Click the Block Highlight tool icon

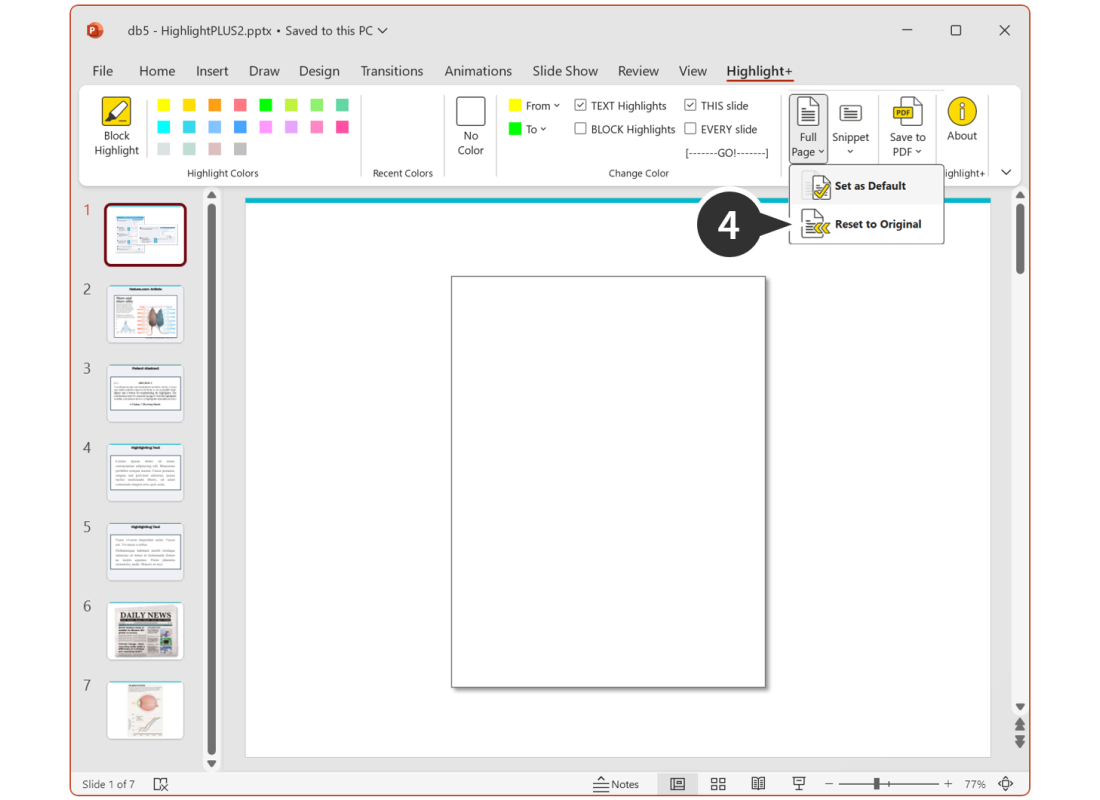pos(116,112)
